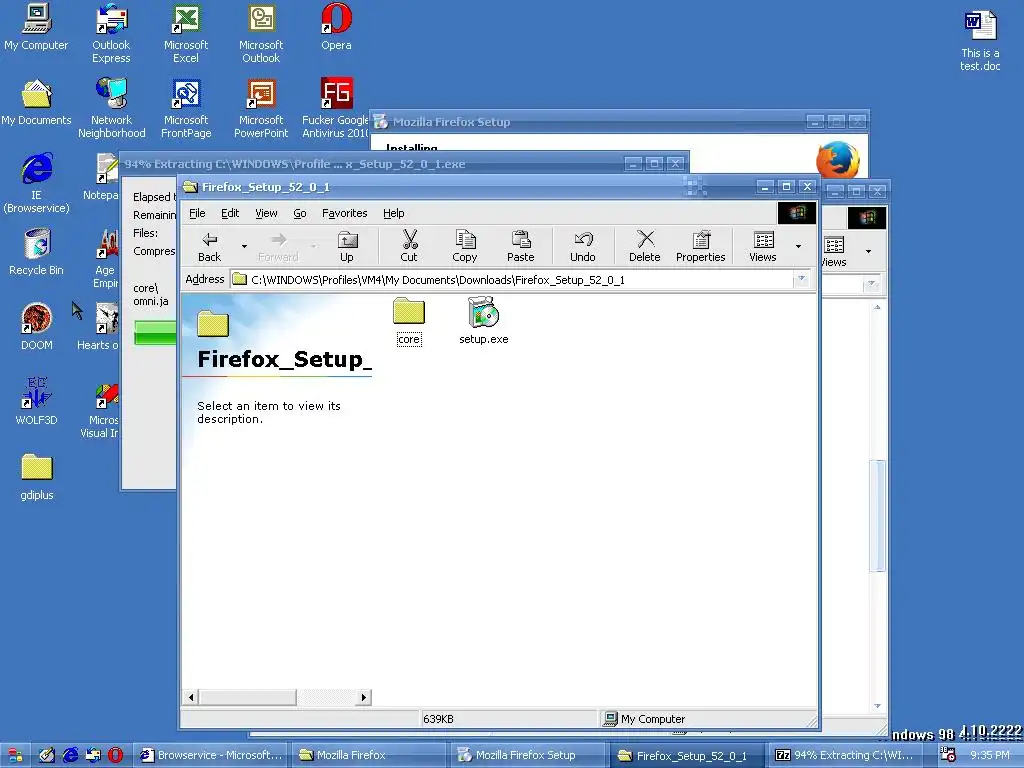
Task: Select the Opera desktop shortcut
Action: [336, 27]
